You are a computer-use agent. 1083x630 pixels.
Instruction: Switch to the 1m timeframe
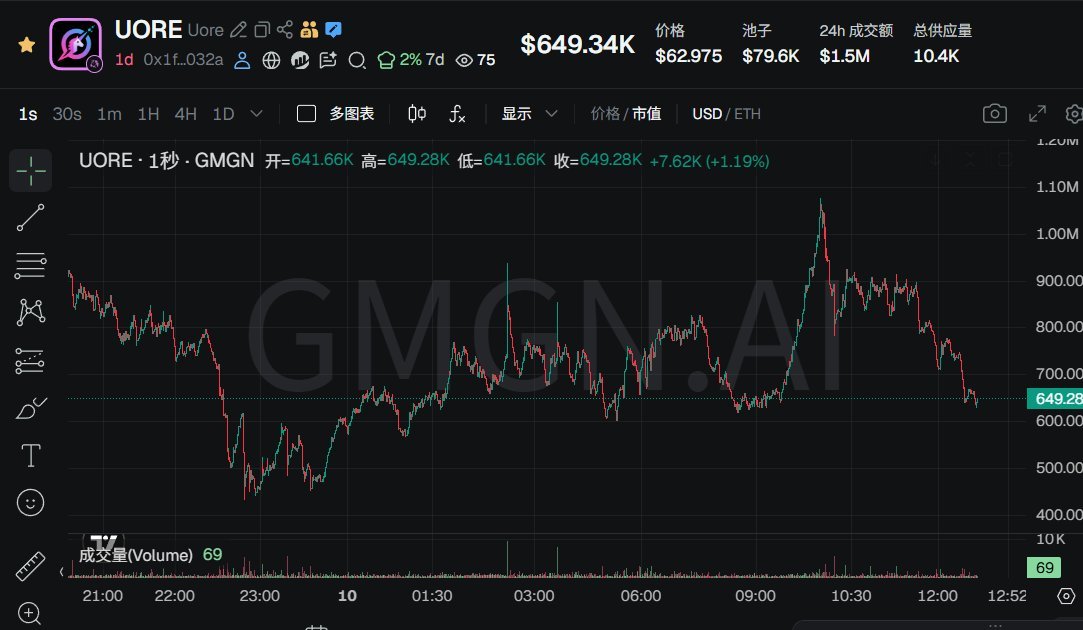pos(109,114)
